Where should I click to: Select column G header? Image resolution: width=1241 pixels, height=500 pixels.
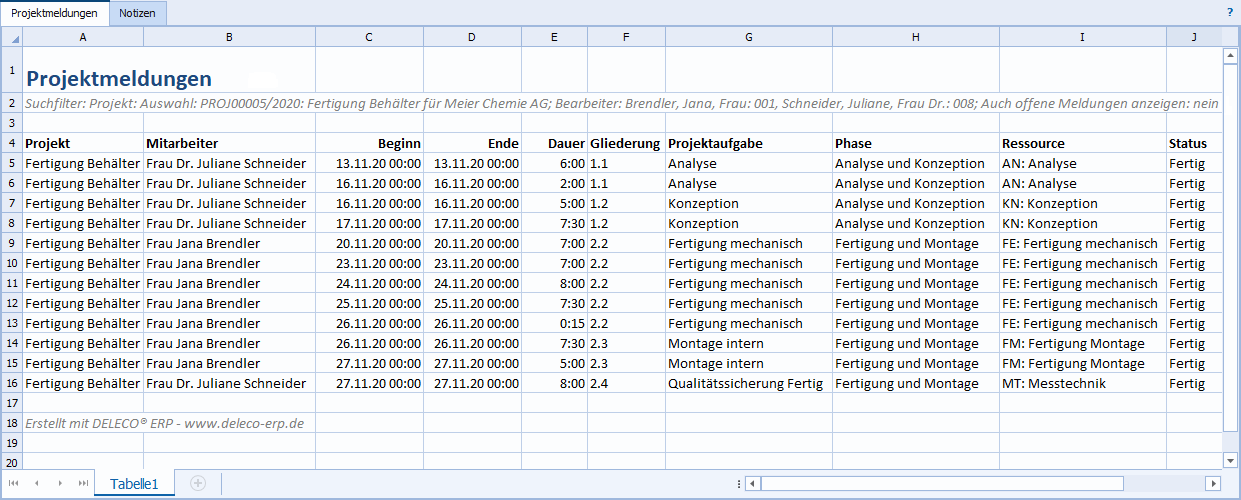pos(748,37)
